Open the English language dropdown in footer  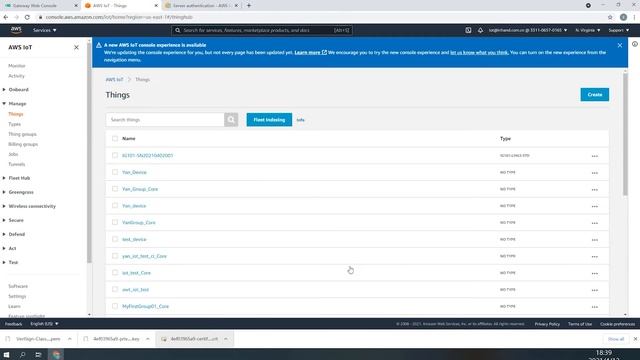[x=44, y=324]
